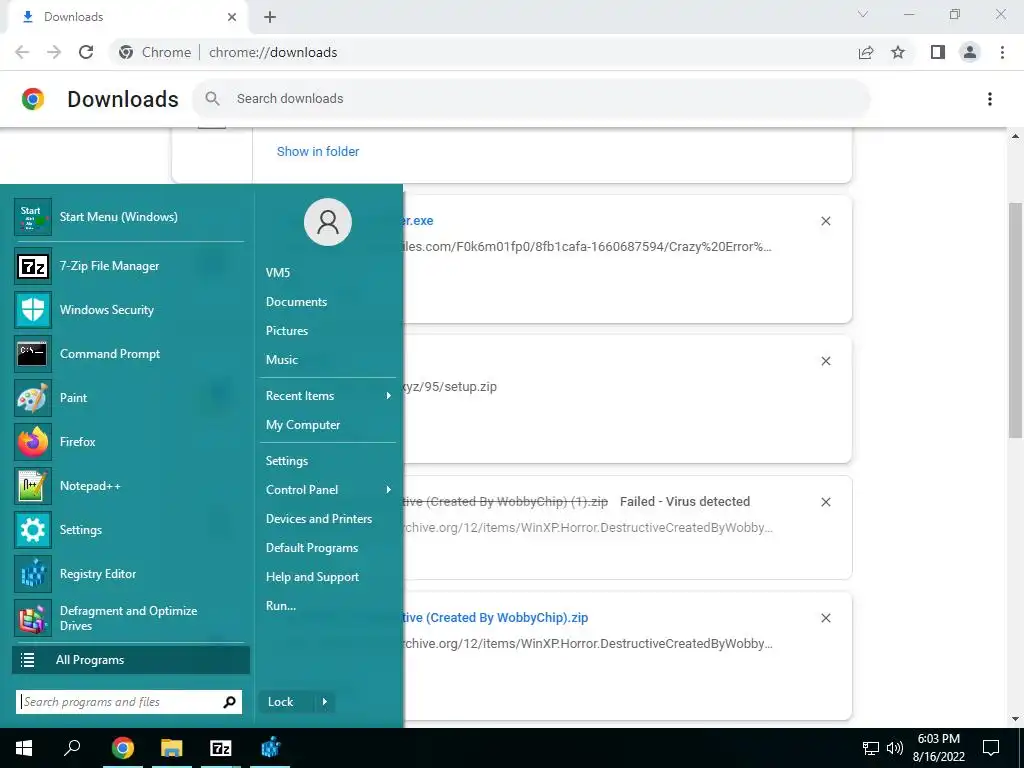Click Show in folder link
This screenshot has height=768, width=1024.
tap(317, 152)
